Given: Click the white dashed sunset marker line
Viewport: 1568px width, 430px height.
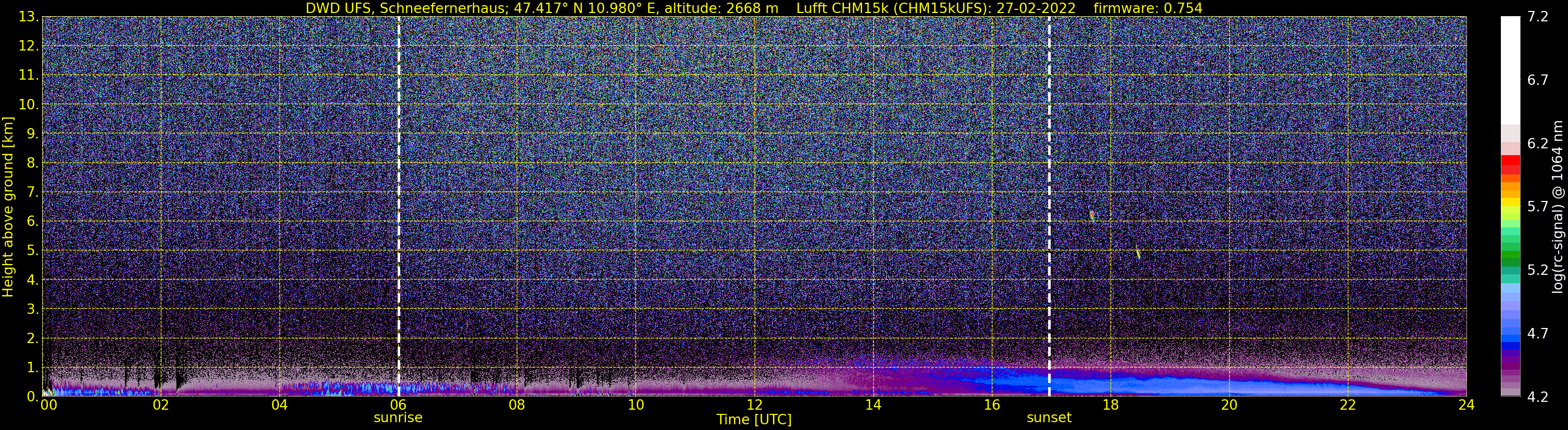Looking at the screenshot, I should pos(1049,206).
